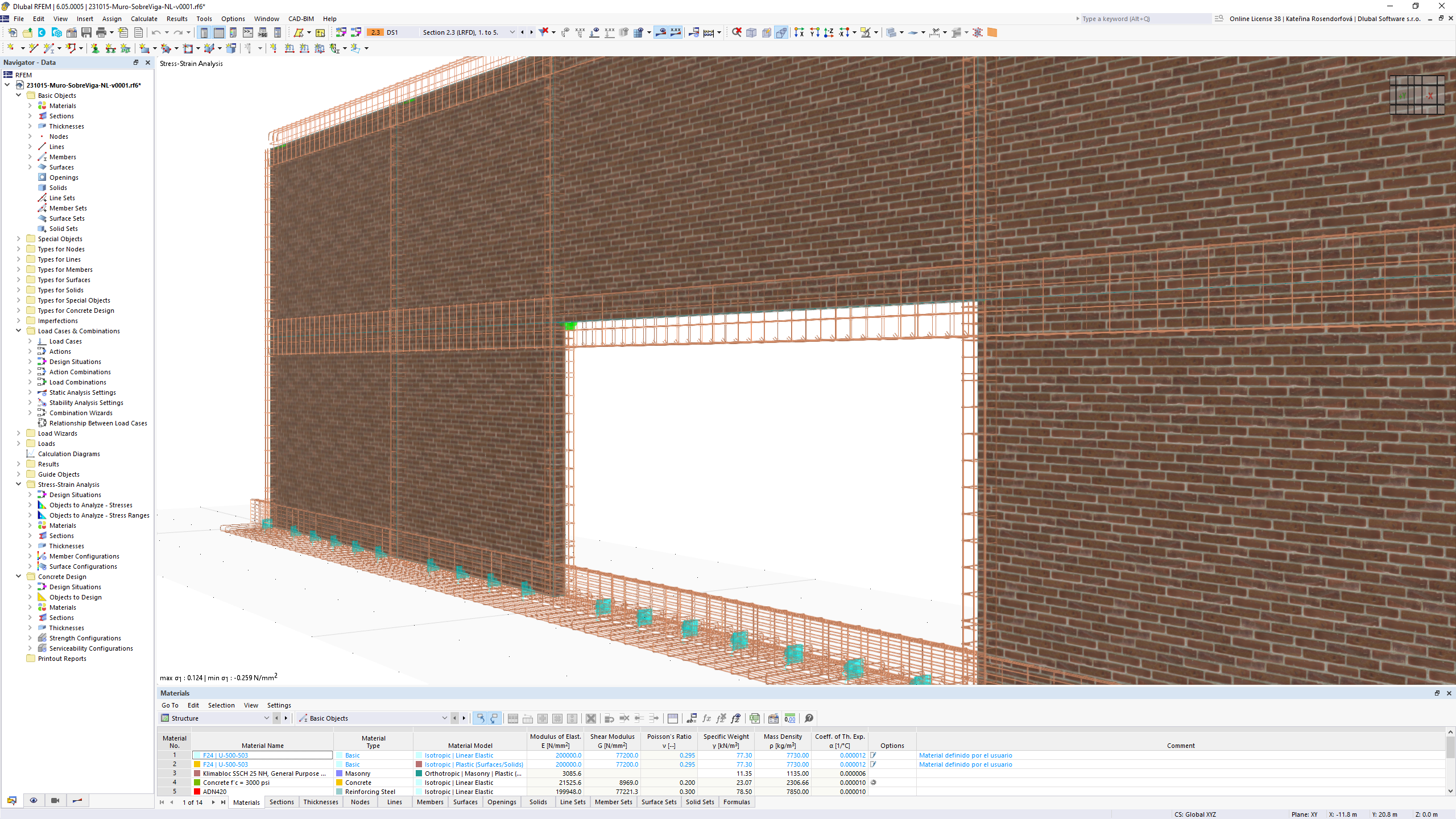Activate the Zoom by rectangle tool

737,32
